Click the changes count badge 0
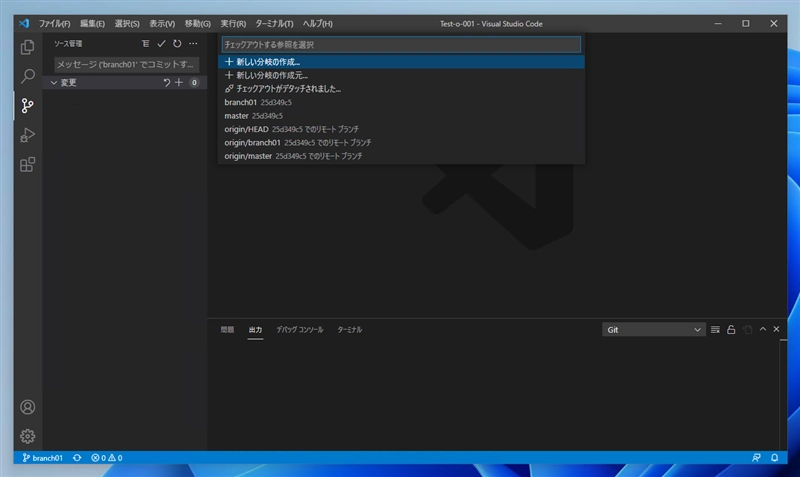This screenshot has height=477, width=800. (x=194, y=83)
